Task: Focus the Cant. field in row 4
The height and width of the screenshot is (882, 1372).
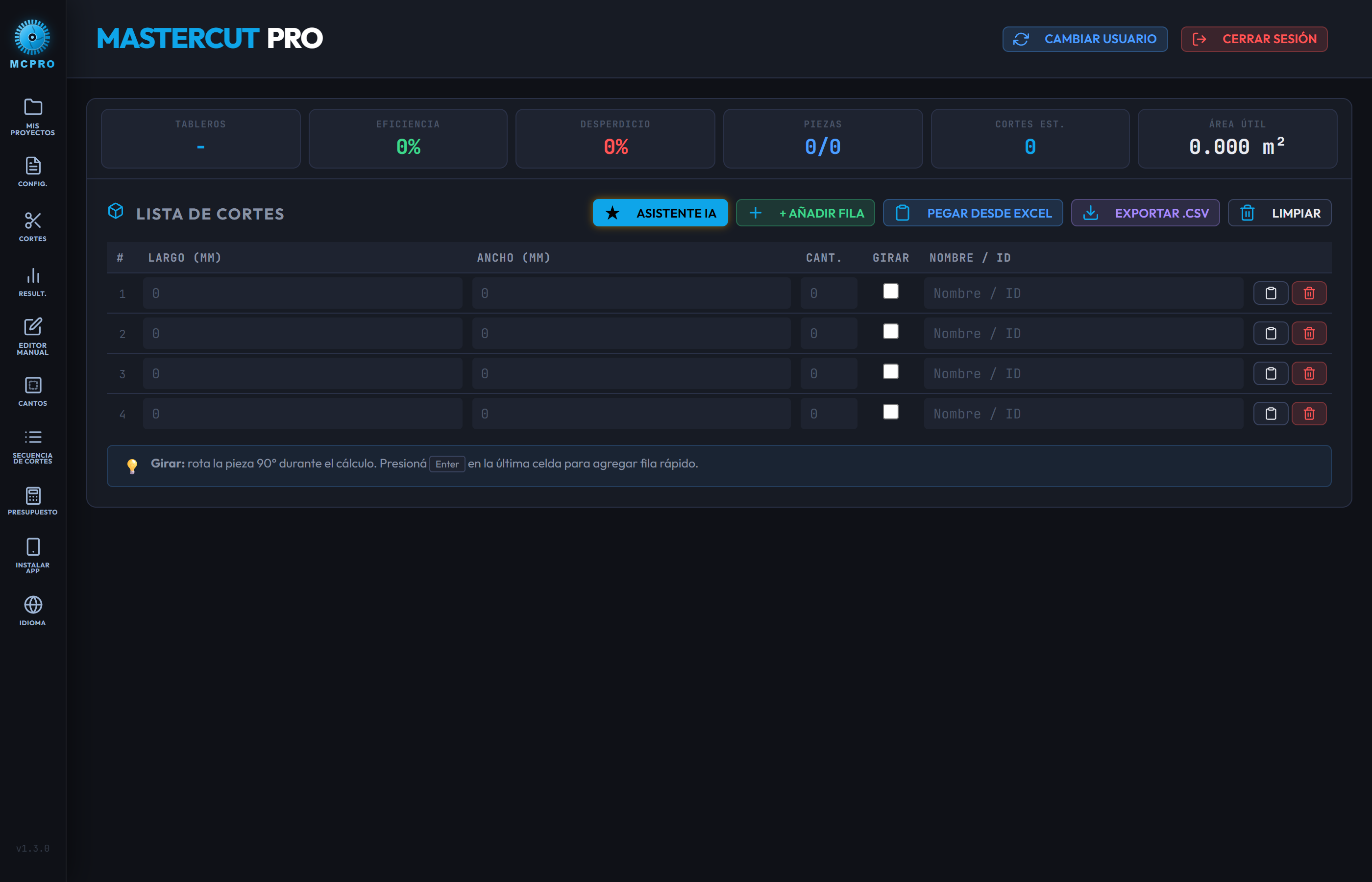Action: coord(829,414)
